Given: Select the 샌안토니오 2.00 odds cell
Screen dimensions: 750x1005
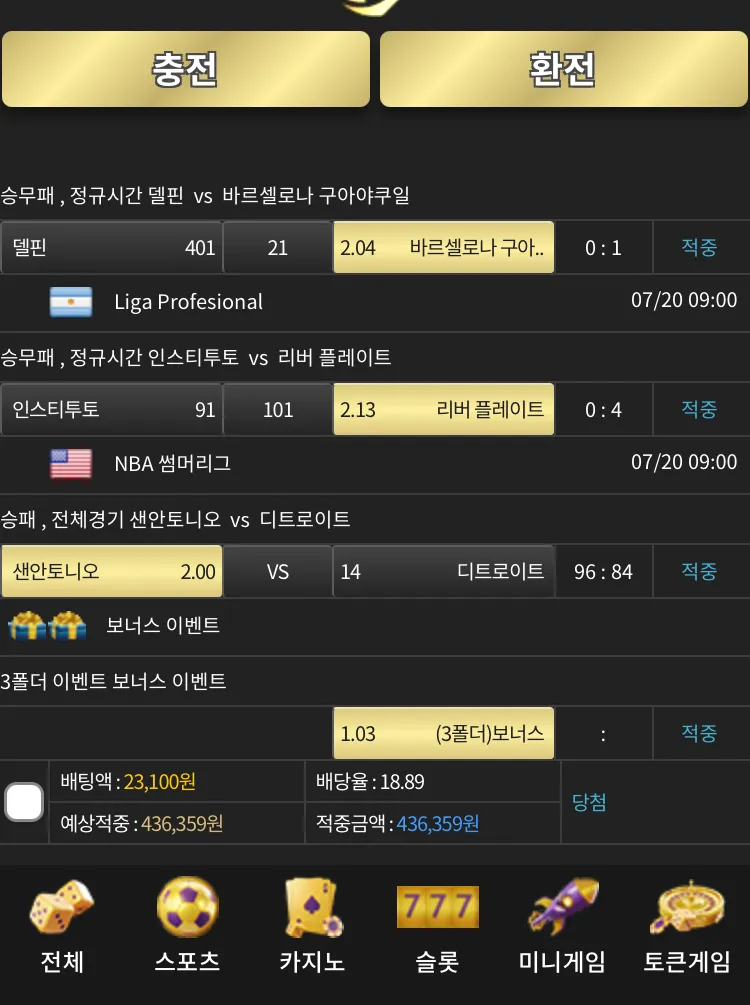Looking at the screenshot, I should tap(112, 571).
